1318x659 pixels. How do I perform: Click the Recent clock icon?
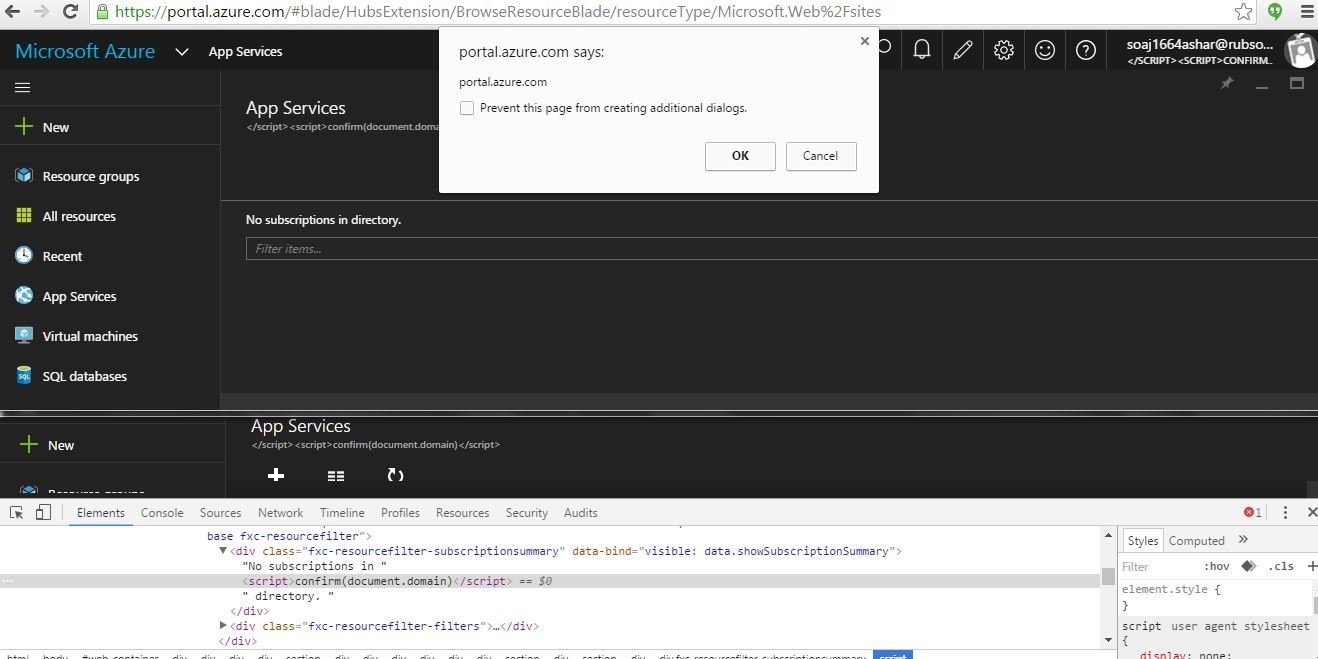[24, 255]
